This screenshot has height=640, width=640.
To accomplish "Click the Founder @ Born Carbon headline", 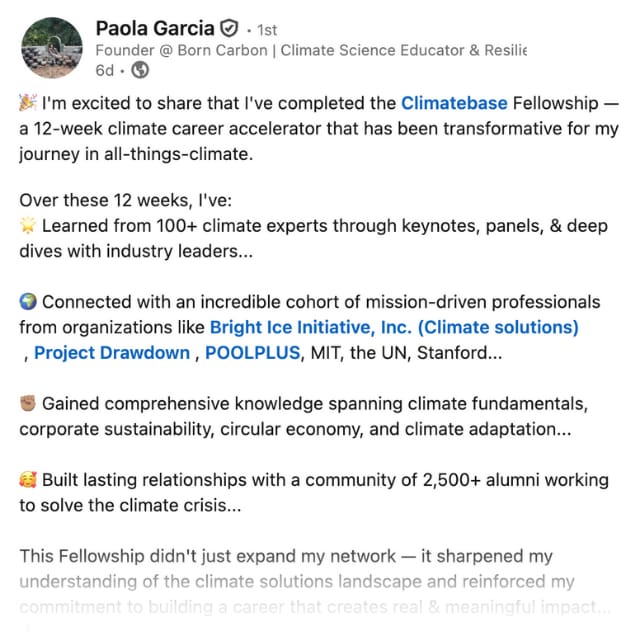I will point(310,50).
